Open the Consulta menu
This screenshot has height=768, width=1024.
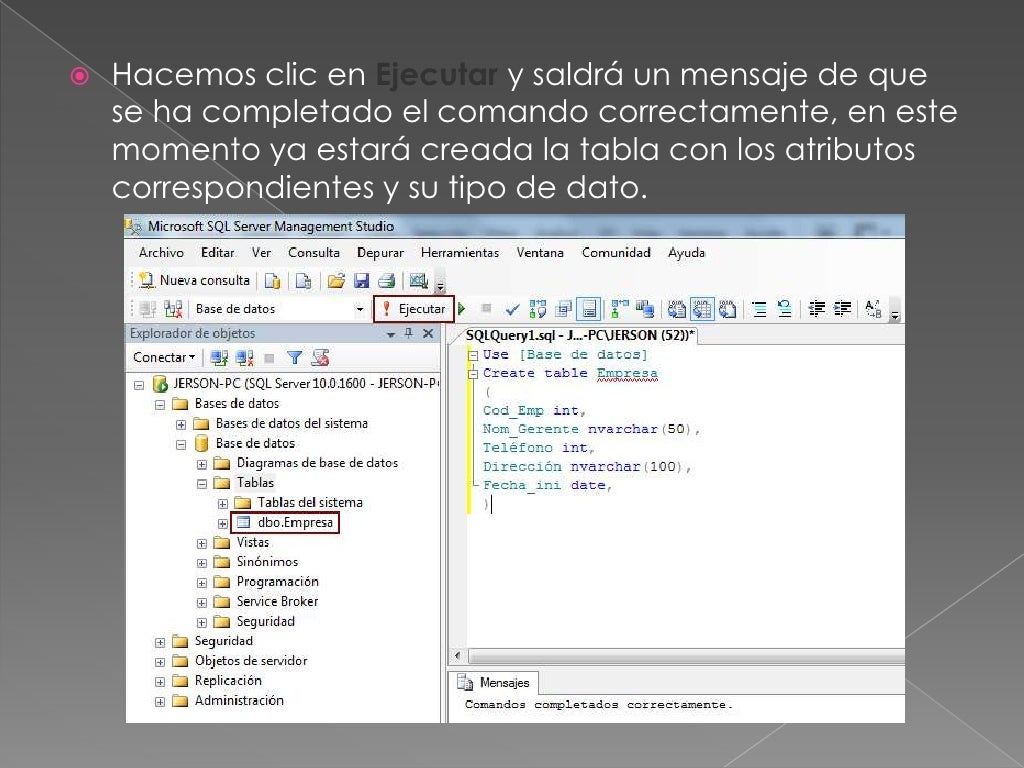[314, 253]
